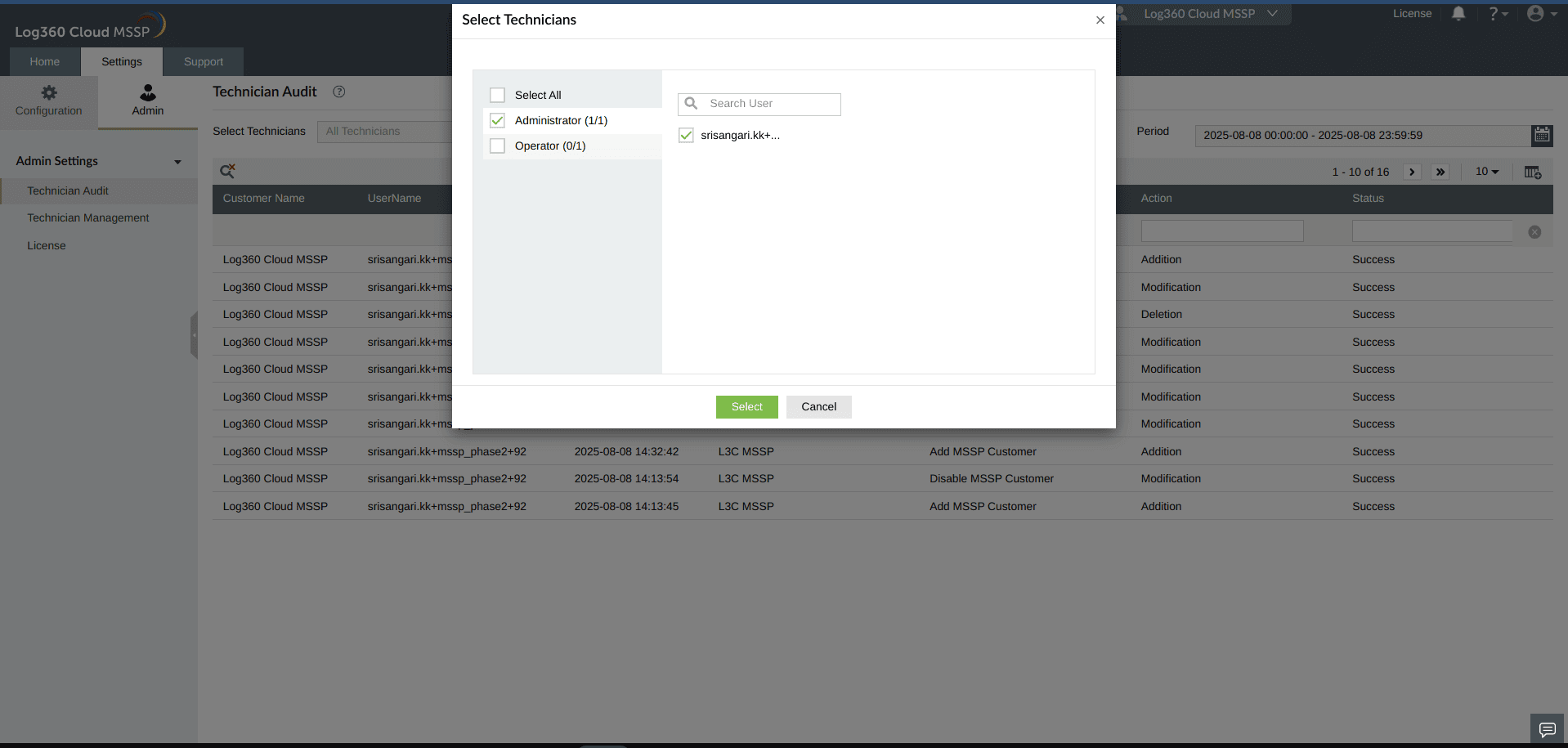Open Technician Audit help icon
This screenshot has height=748, width=1568.
[339, 92]
